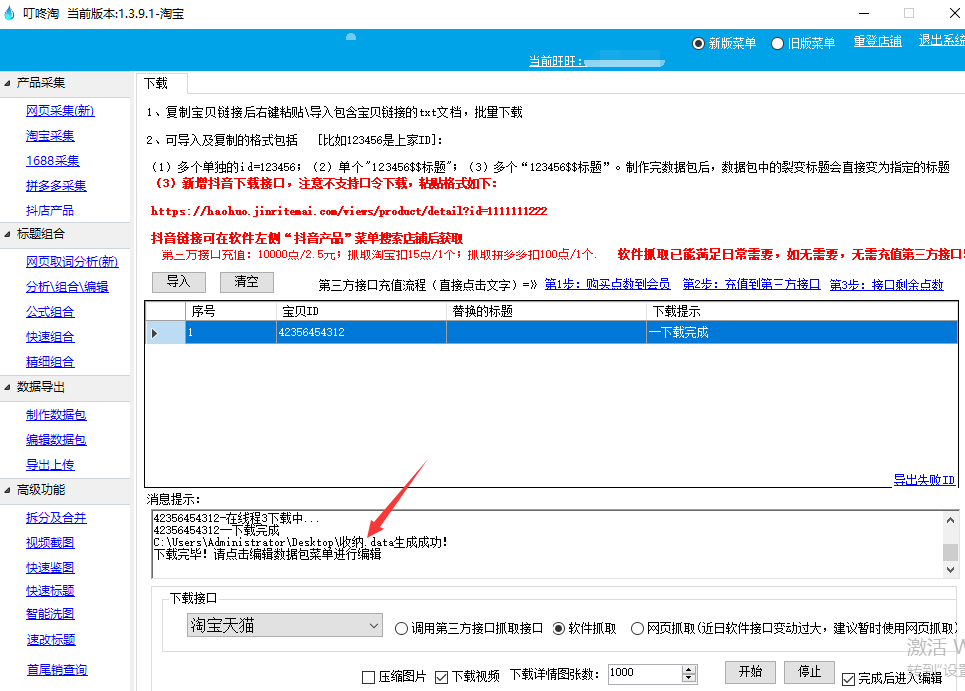Click the message box scroll-down arrow
This screenshot has width=965, height=691.
point(950,570)
